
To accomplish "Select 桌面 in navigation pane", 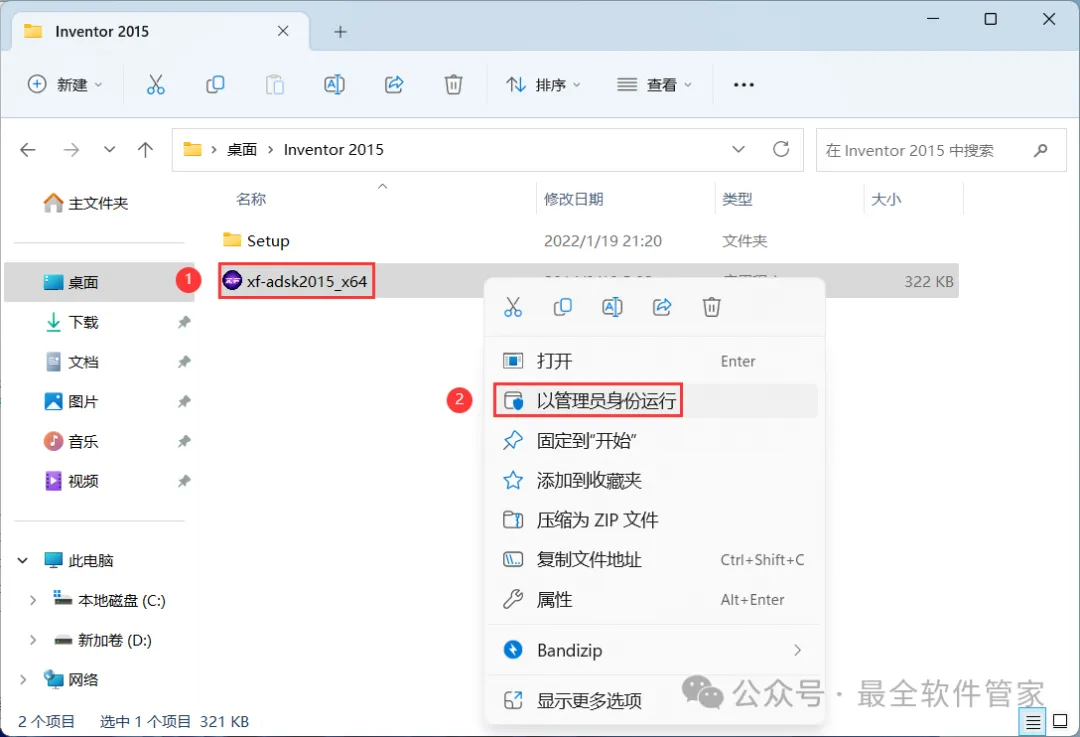I will (99, 282).
